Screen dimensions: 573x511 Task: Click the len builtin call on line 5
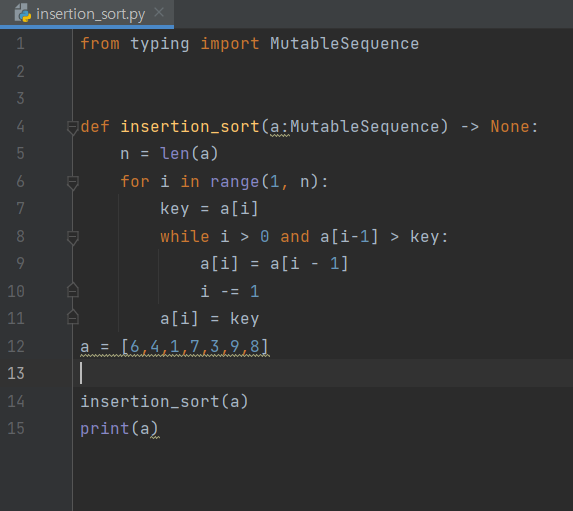174,154
